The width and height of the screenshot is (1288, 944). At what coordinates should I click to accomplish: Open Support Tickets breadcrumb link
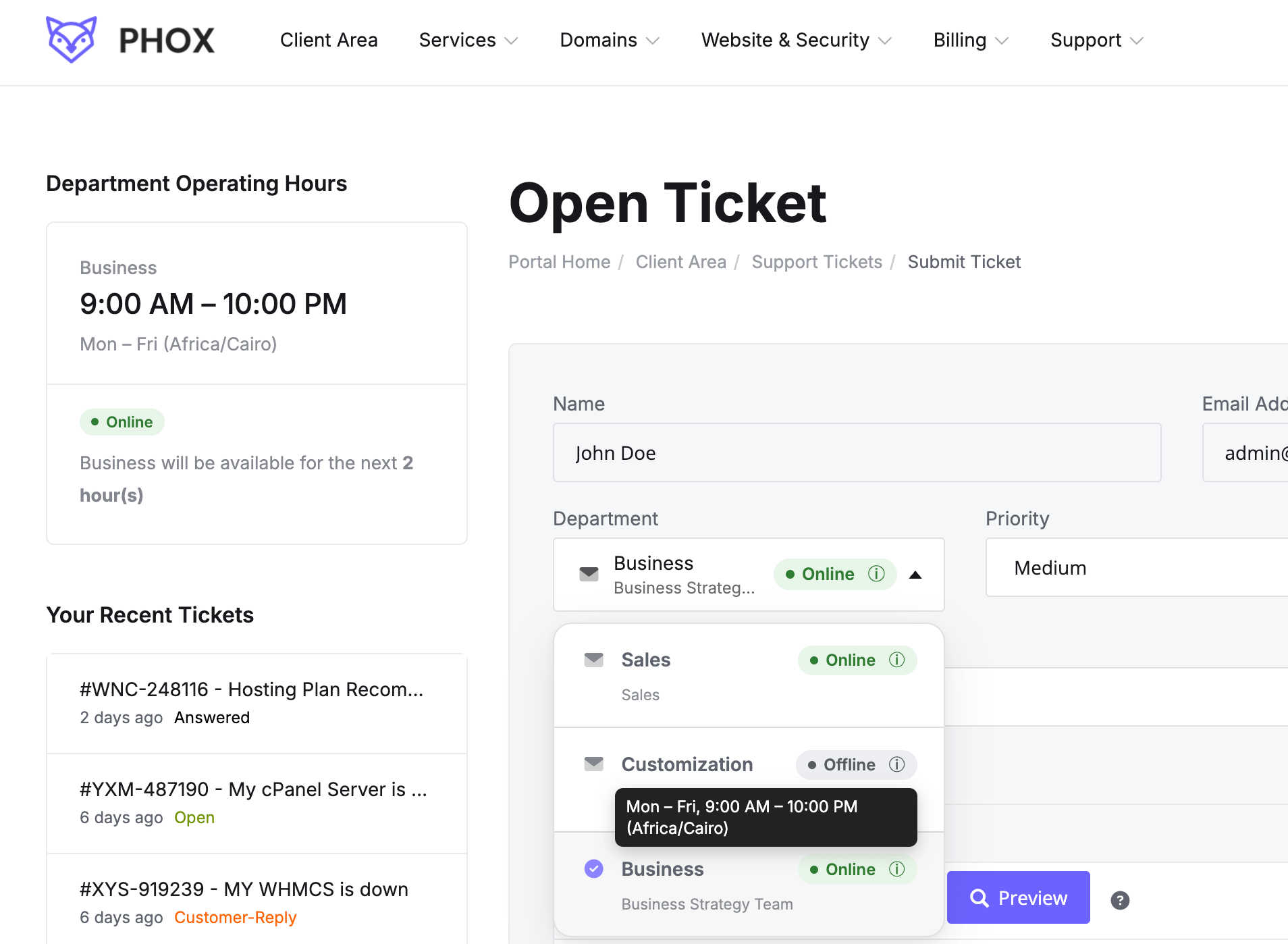tap(817, 262)
